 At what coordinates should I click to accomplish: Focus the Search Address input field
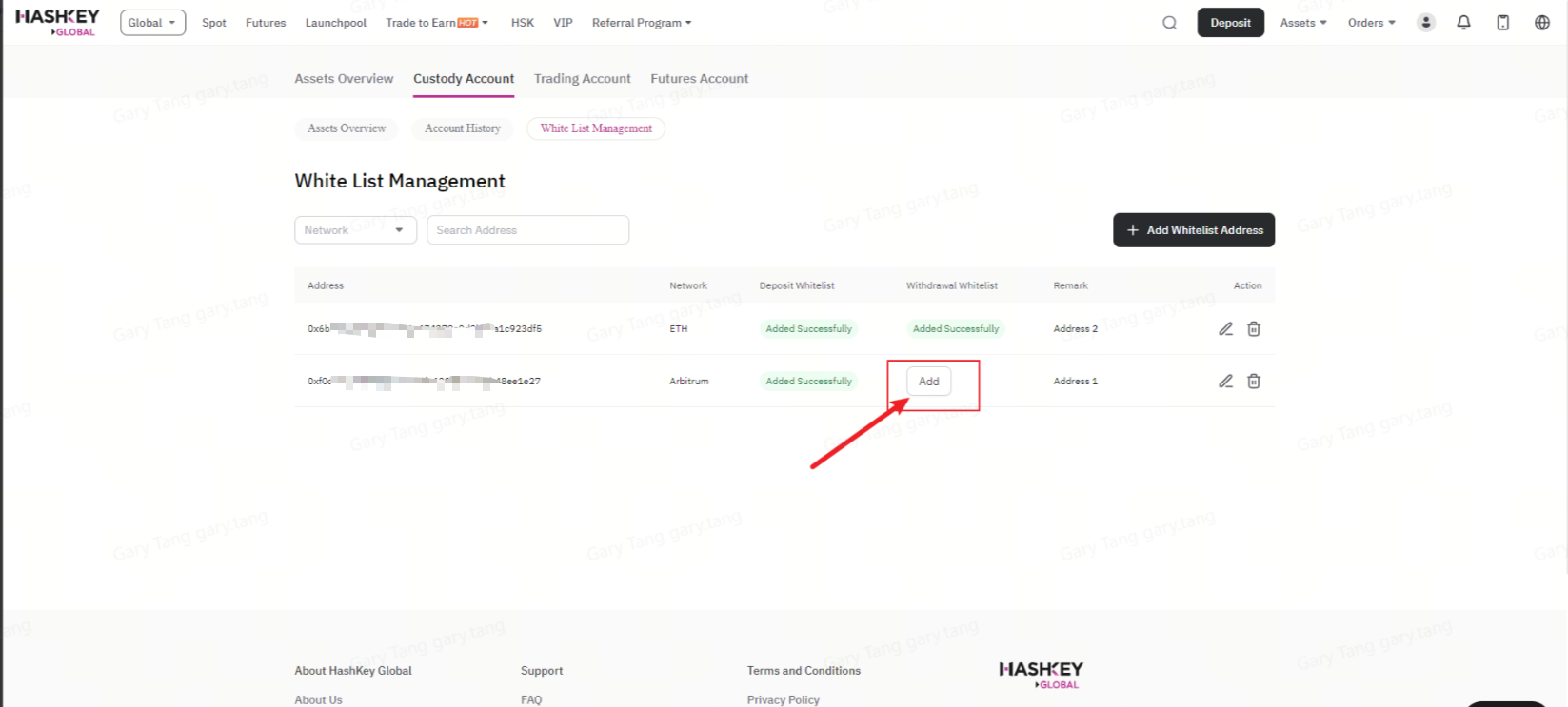[527, 230]
